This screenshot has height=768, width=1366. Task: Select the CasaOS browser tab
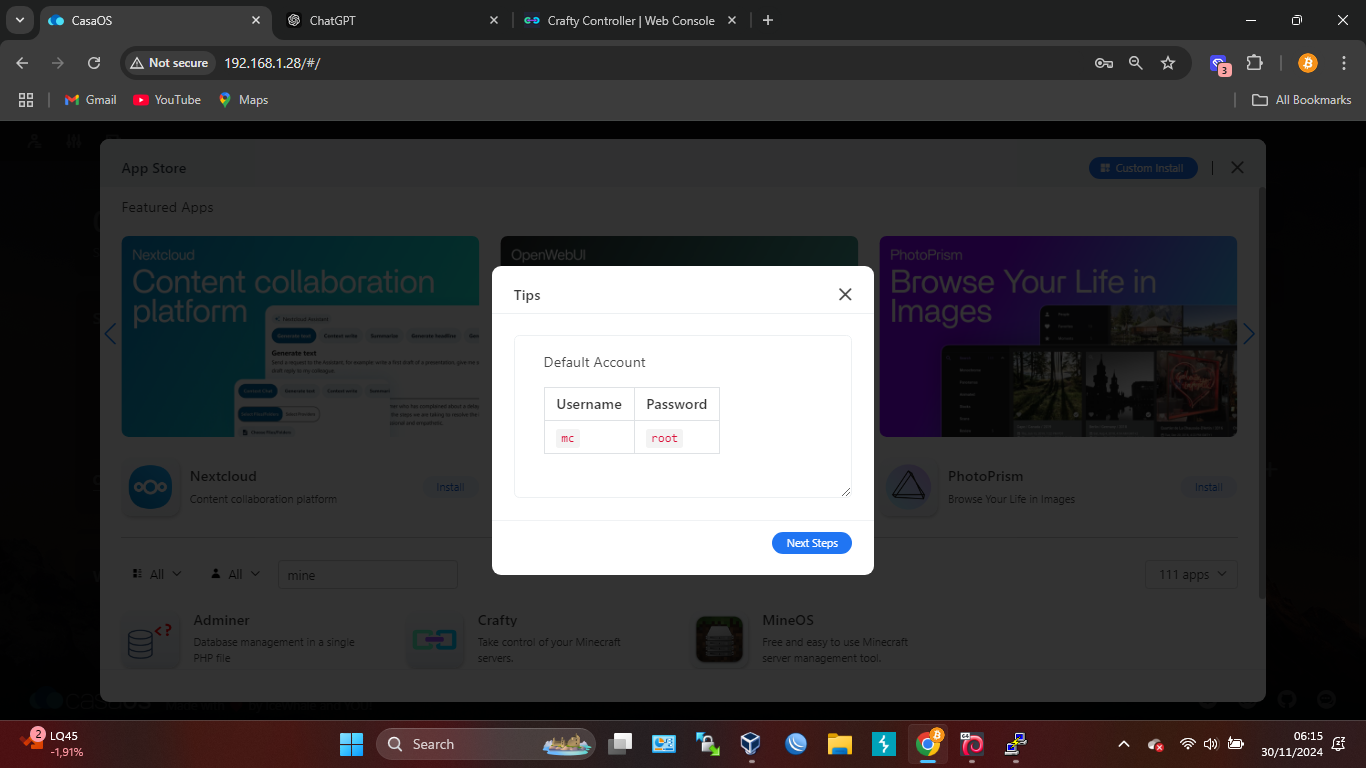(x=155, y=20)
